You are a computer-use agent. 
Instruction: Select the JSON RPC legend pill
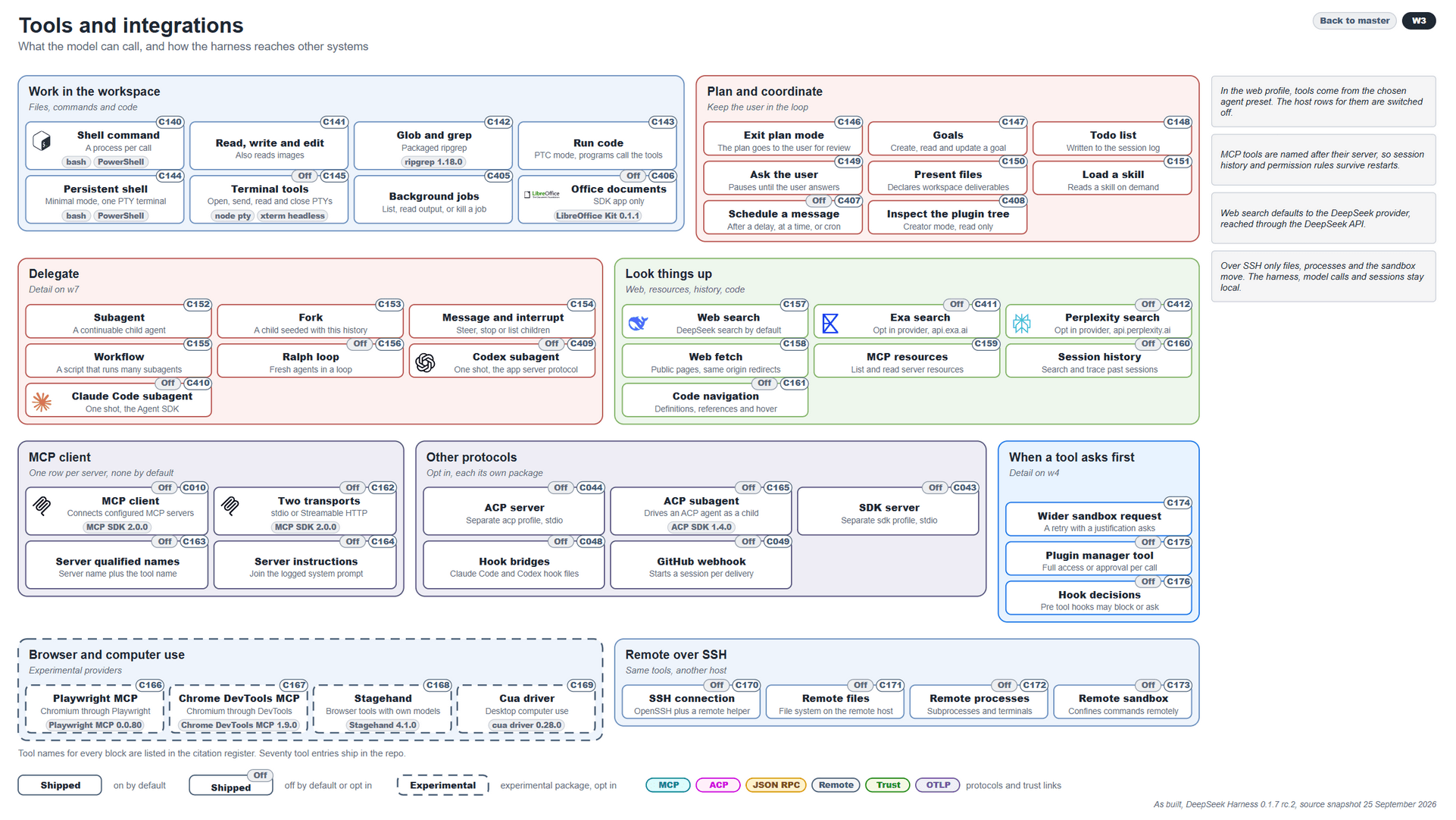pyautogui.click(x=776, y=785)
